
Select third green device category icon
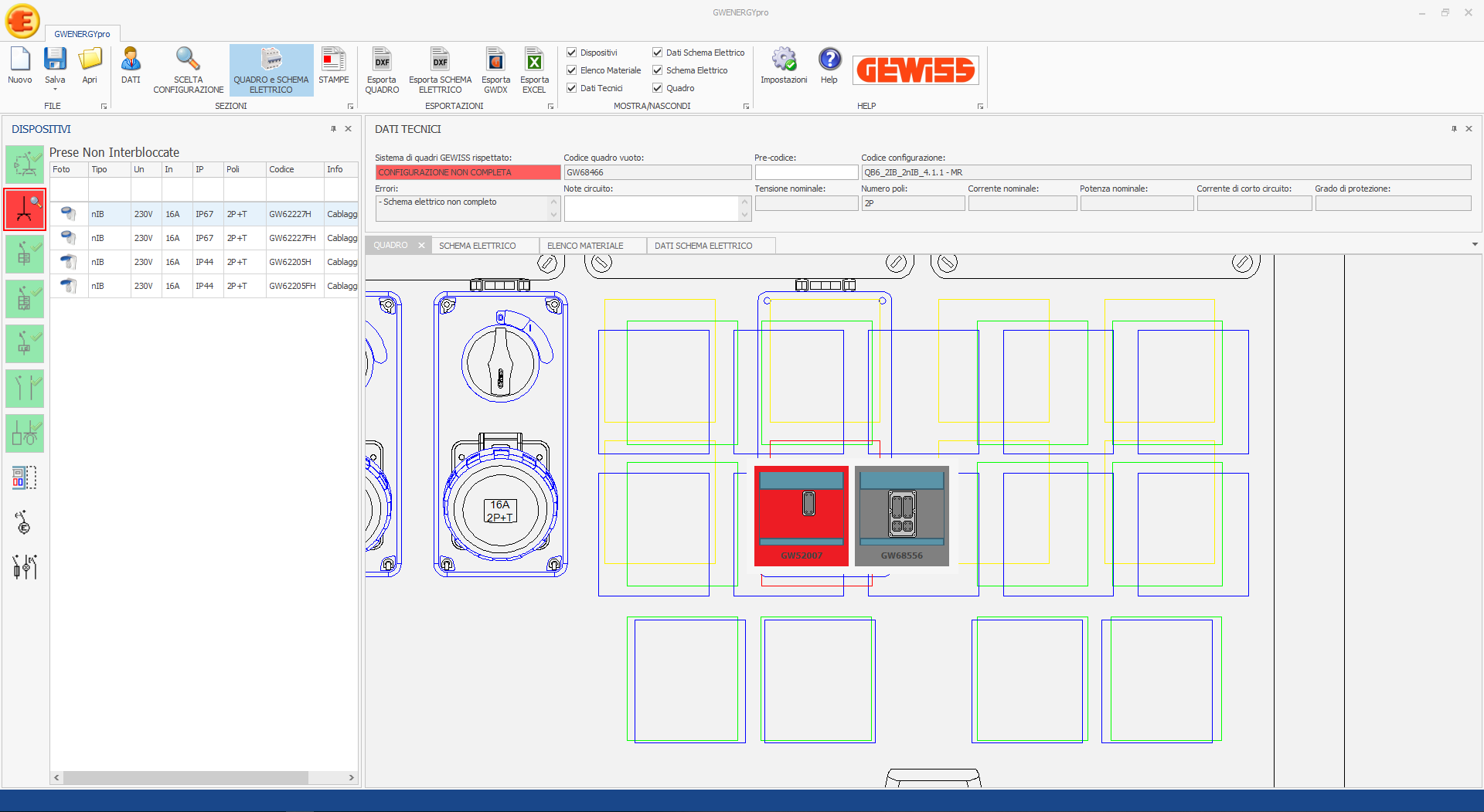25,254
